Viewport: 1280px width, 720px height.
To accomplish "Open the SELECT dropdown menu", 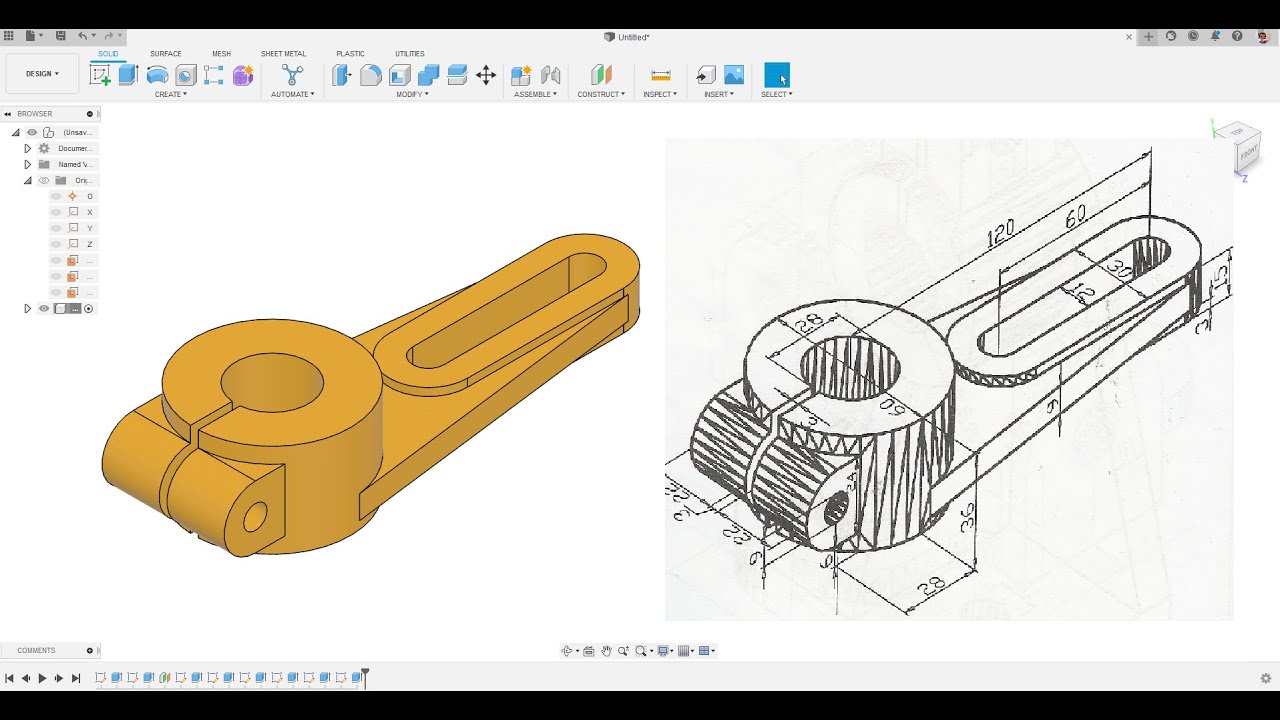I will pos(777,94).
